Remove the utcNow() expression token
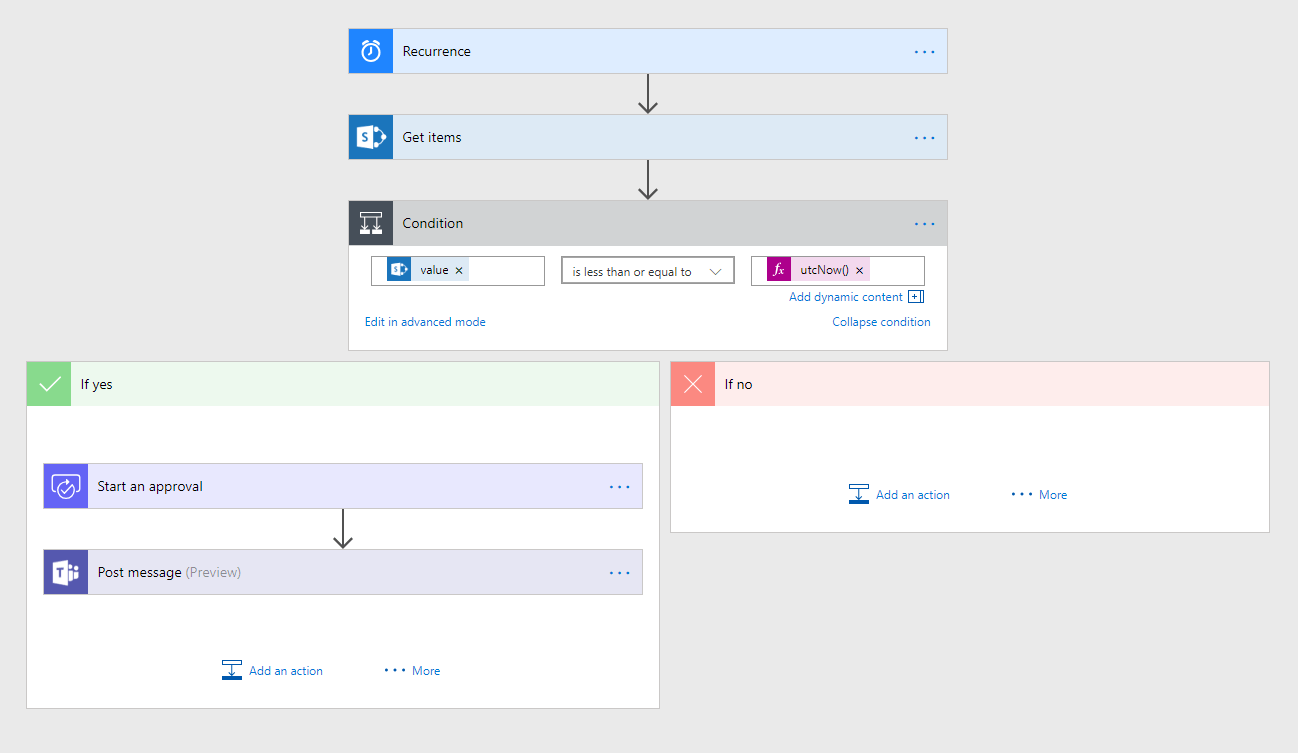This screenshot has width=1298, height=753. click(859, 270)
